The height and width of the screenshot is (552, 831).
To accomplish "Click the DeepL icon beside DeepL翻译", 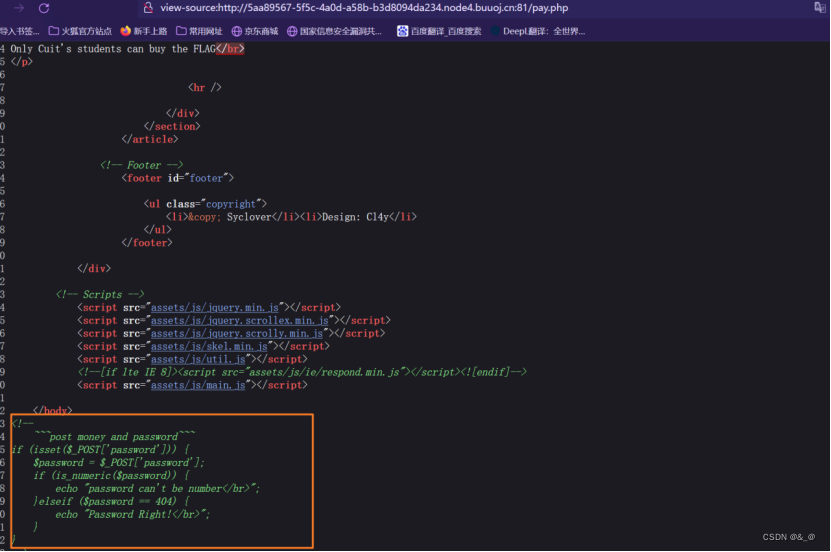I will [495, 31].
